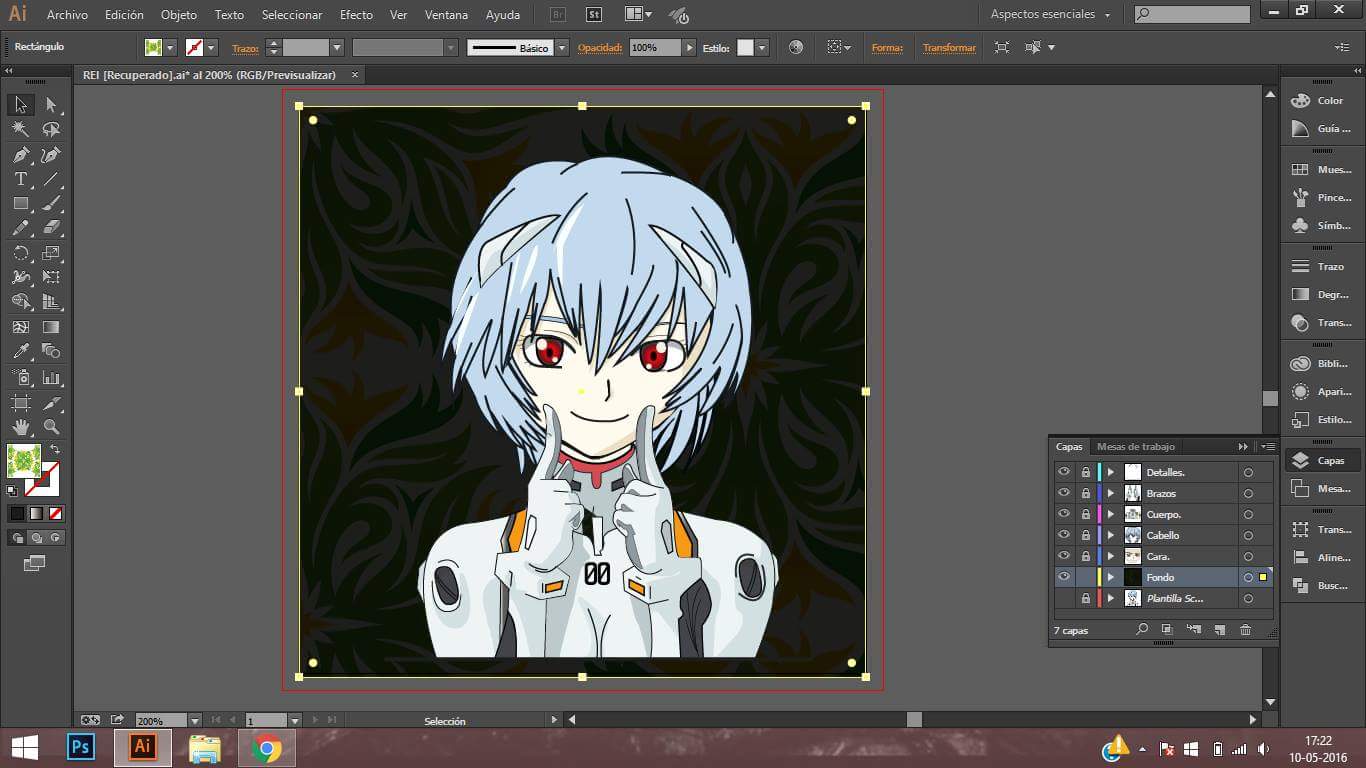Choose the Symbol Sprayer tool
Screen dimensions: 1366x768
click(x=21, y=377)
